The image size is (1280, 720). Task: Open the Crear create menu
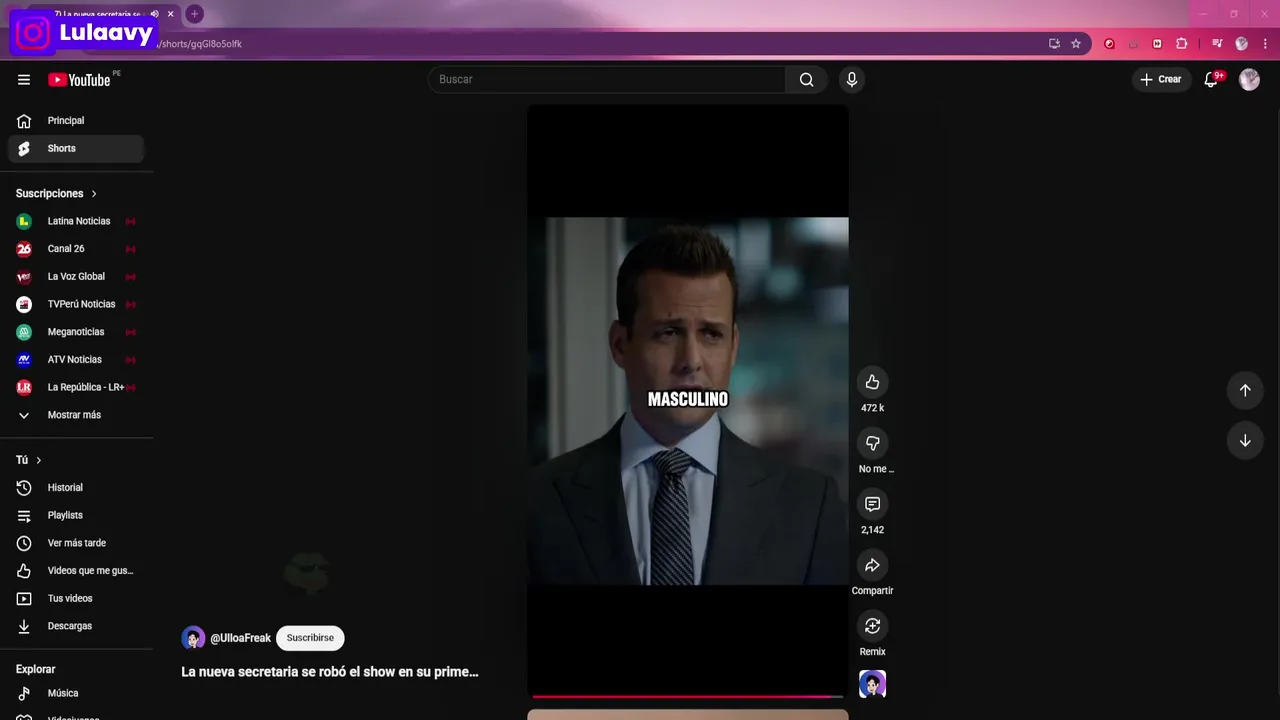click(1160, 80)
